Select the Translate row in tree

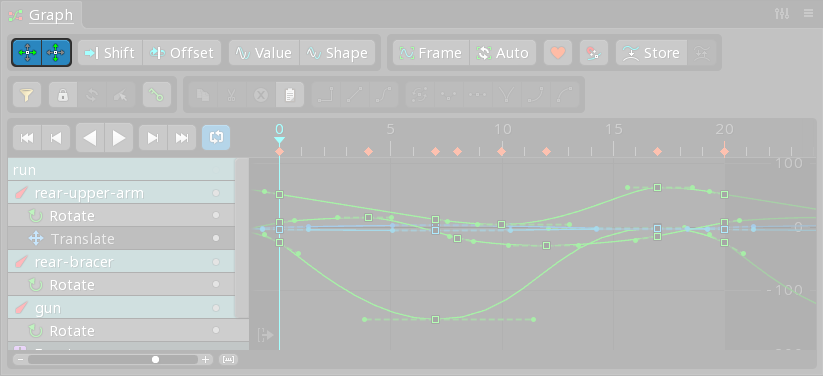pyautogui.click(x=121, y=238)
